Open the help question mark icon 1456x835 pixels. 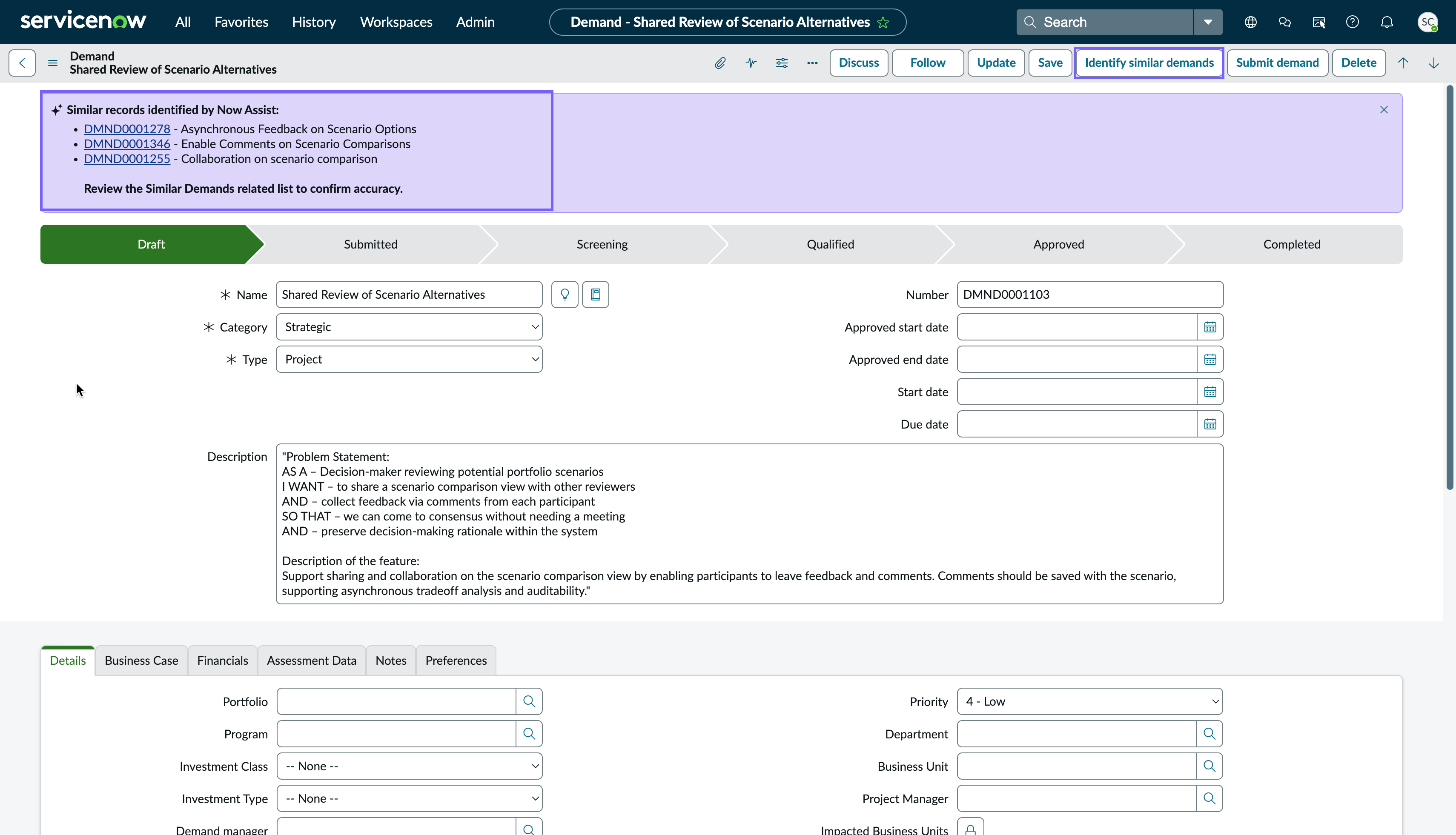pos(1353,23)
